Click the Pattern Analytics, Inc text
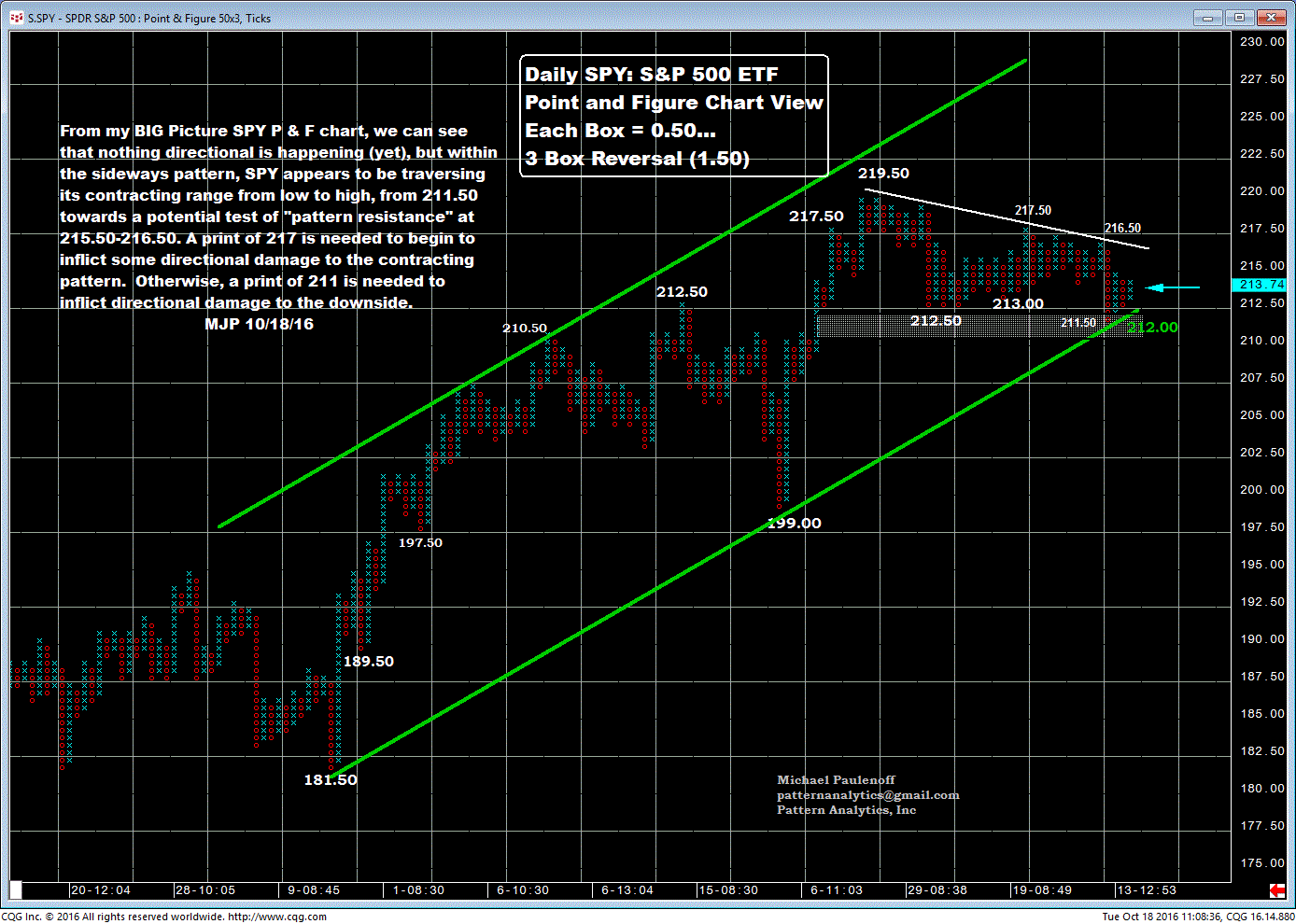Viewport: 1296px width, 924px height. tap(847, 810)
